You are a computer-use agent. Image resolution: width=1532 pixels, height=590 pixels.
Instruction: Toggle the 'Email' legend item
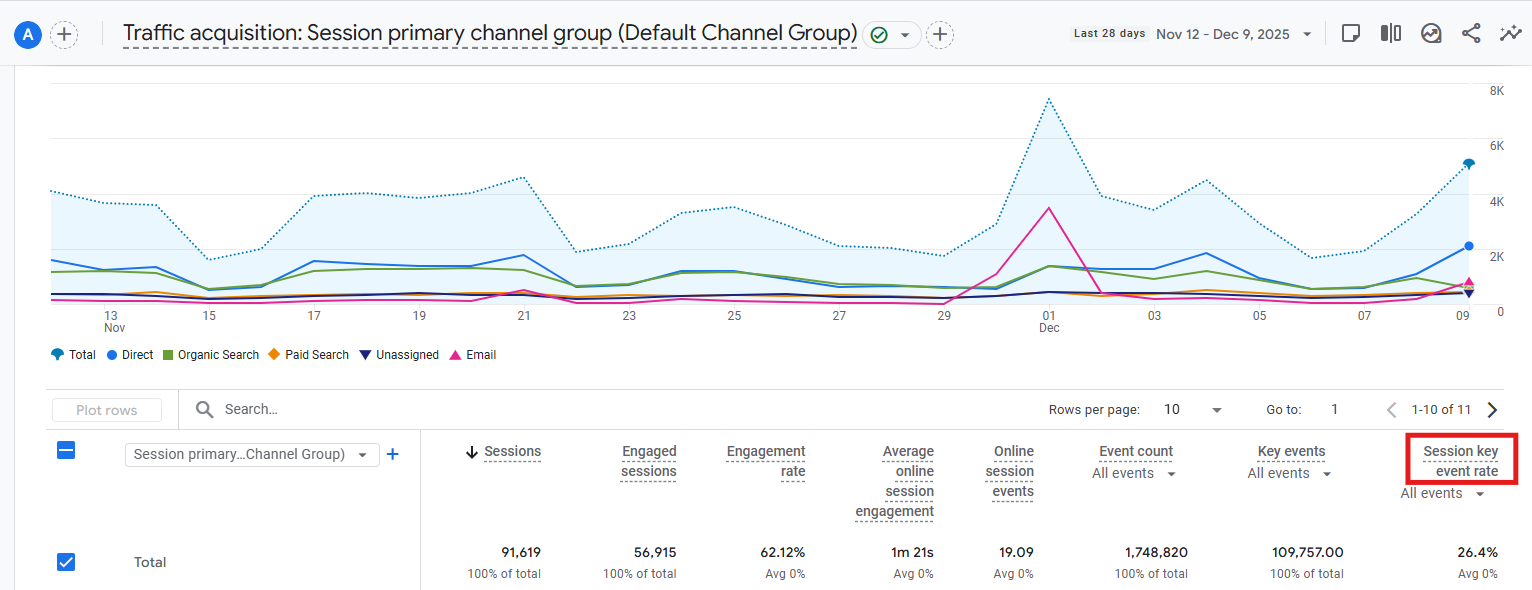(473, 355)
